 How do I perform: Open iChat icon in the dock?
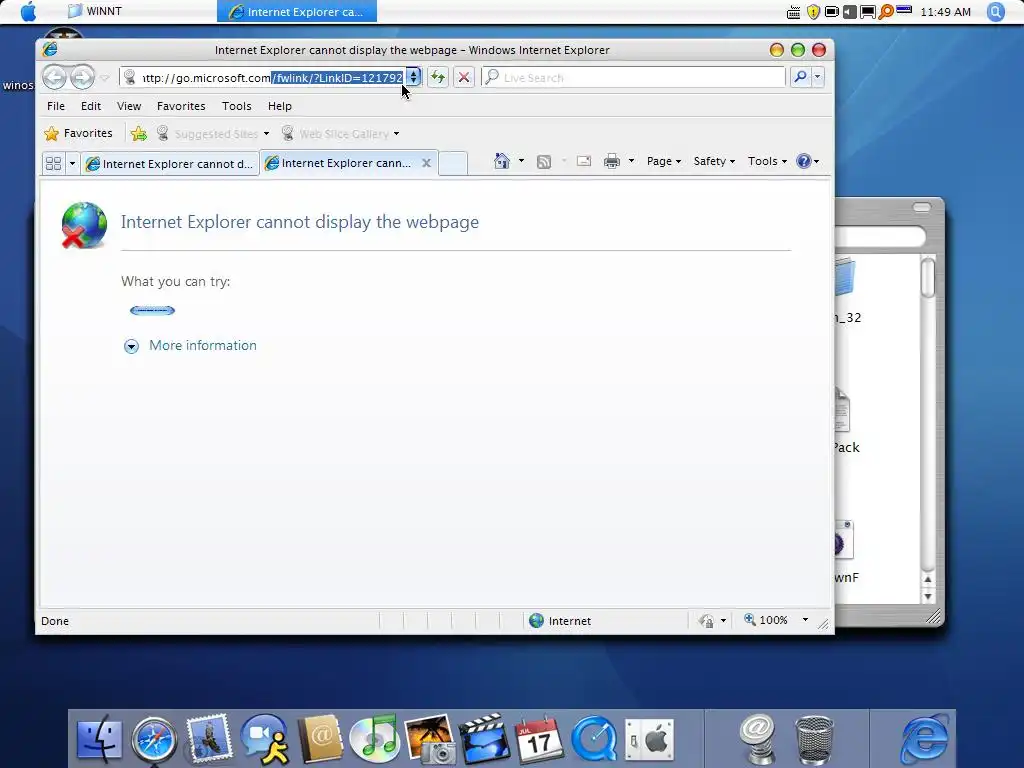[x=264, y=739]
